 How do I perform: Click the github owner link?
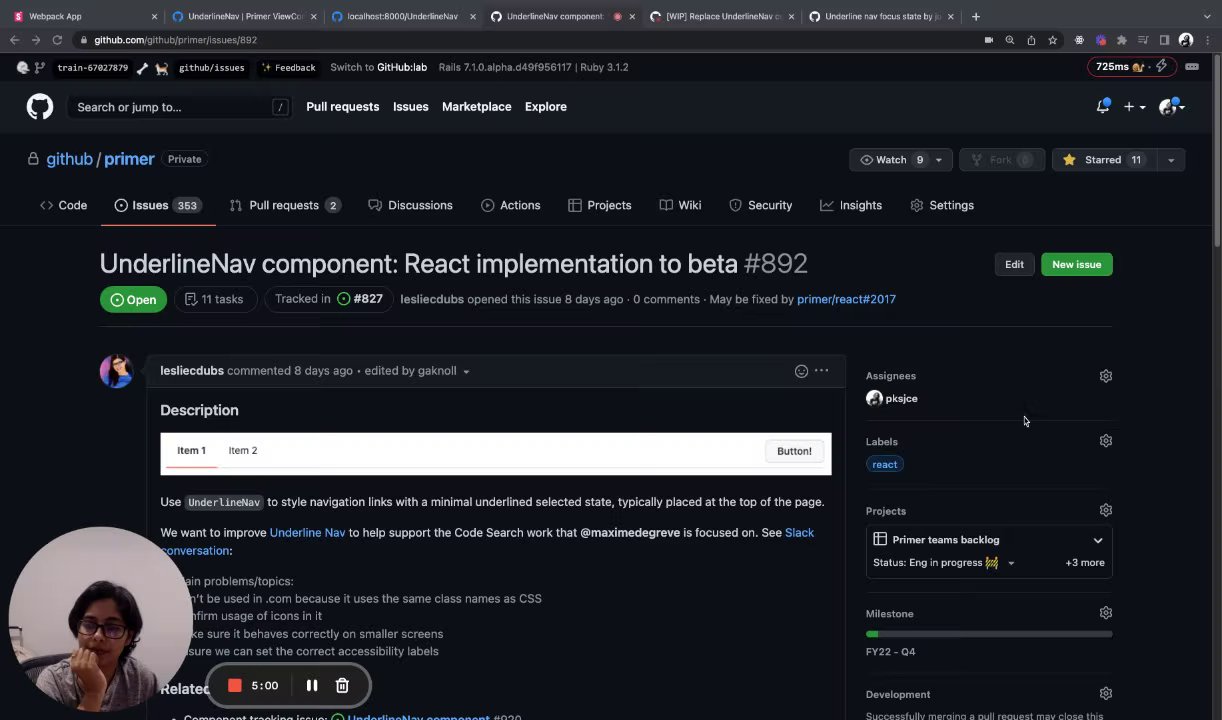click(69, 159)
